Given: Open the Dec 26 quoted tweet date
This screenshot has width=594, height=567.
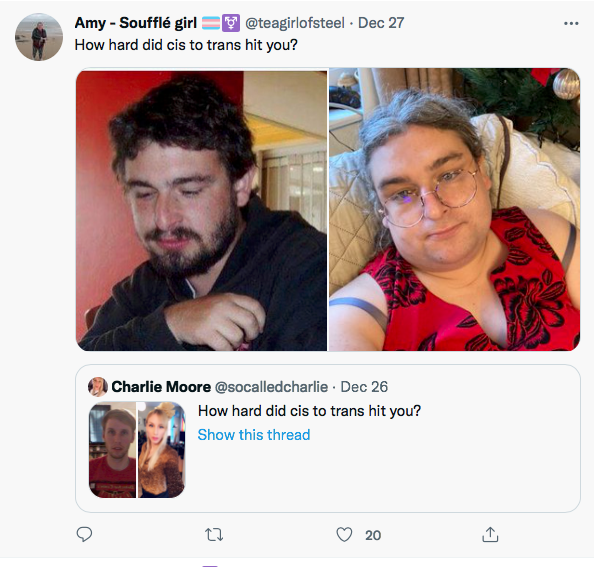Looking at the screenshot, I should tap(364, 387).
